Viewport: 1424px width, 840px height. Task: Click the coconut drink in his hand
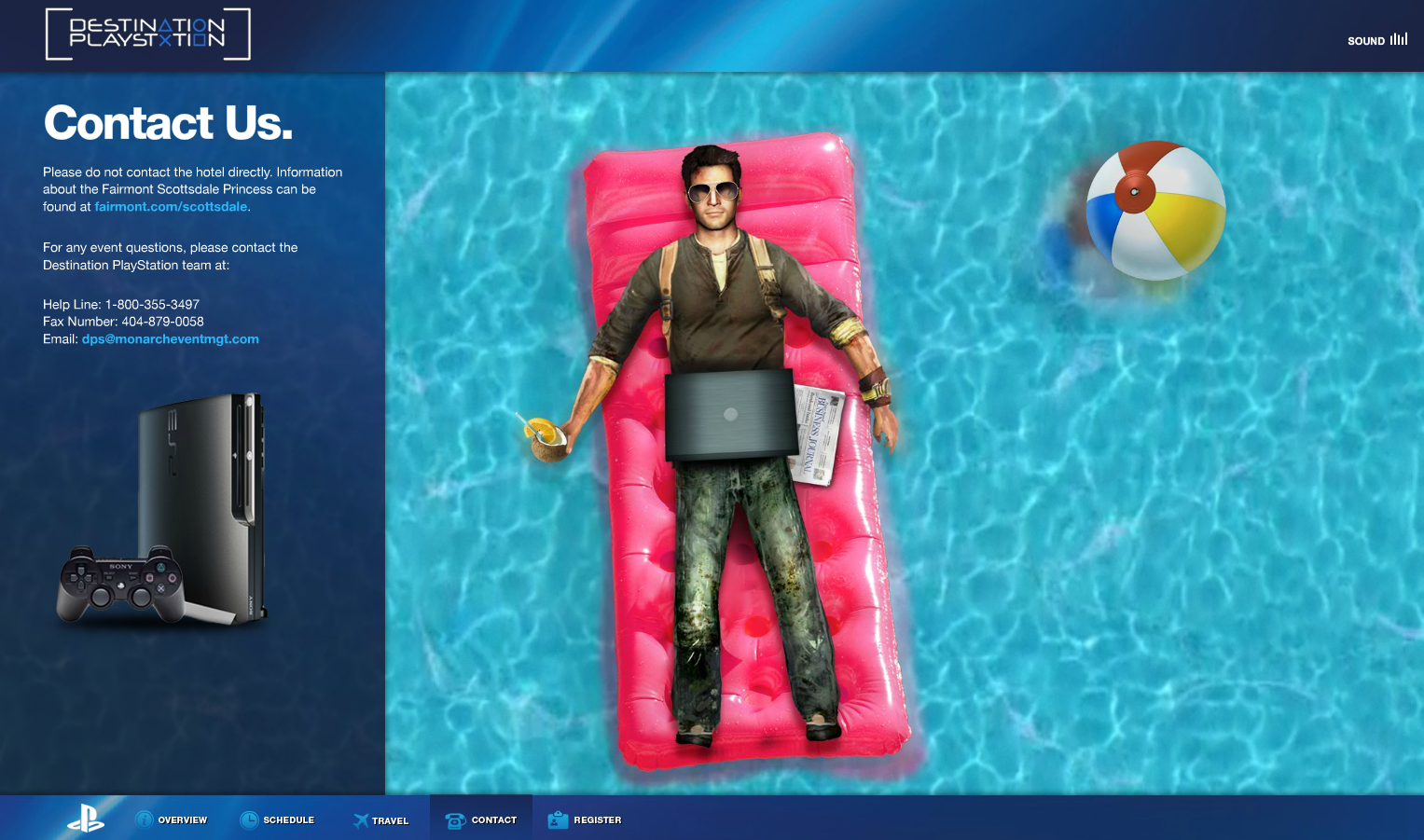[x=544, y=438]
